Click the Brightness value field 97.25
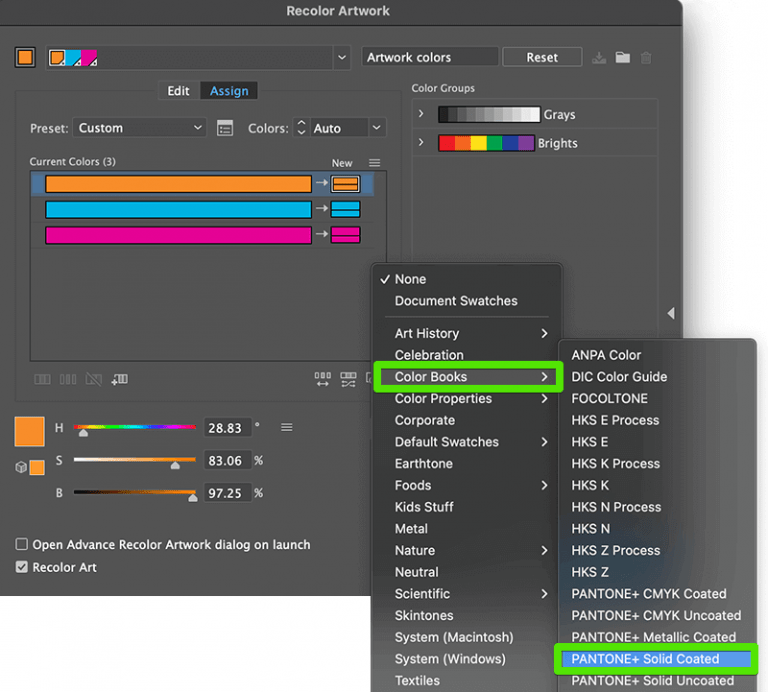The width and height of the screenshot is (768, 692). coord(227,493)
